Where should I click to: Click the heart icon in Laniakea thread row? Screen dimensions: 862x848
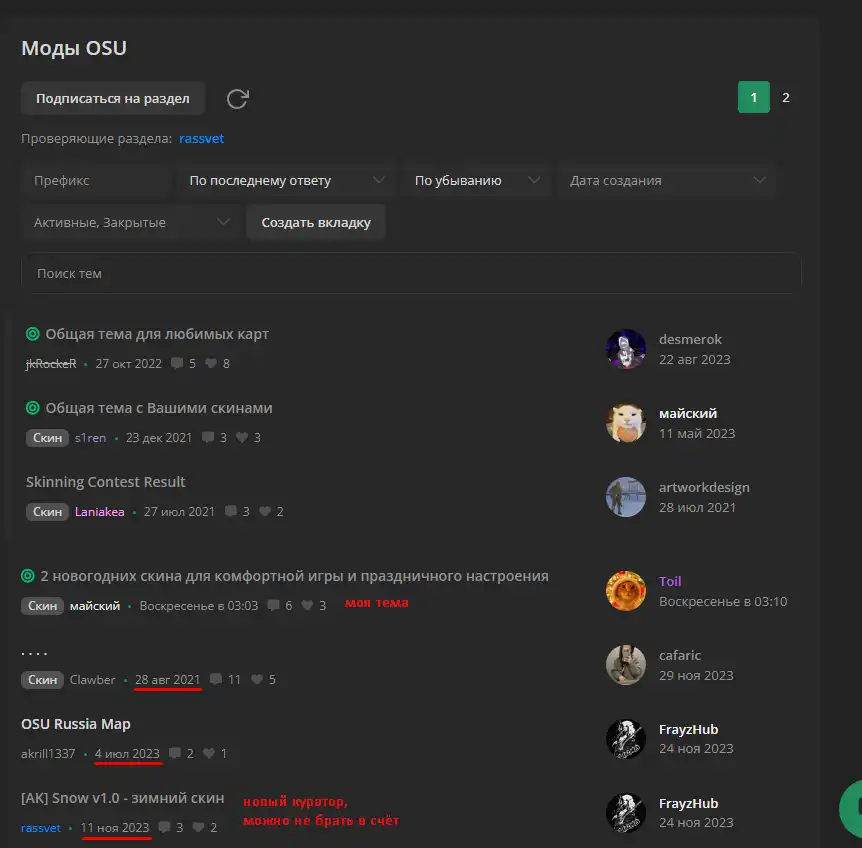click(265, 511)
